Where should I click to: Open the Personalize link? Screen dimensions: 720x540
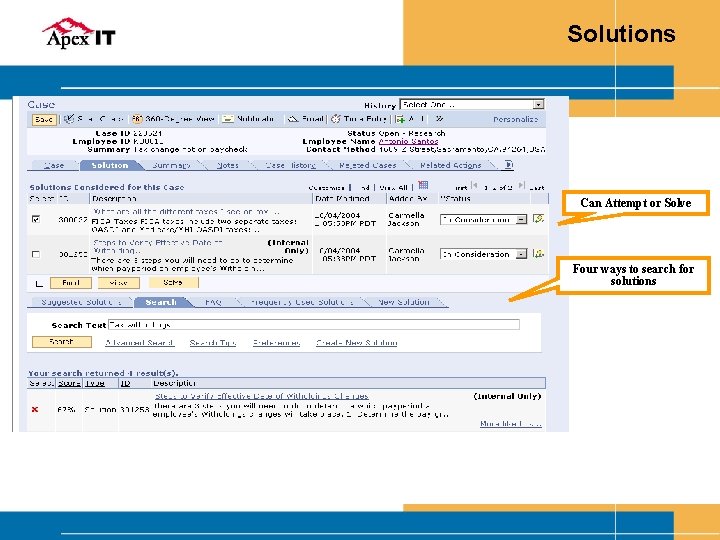[515, 119]
